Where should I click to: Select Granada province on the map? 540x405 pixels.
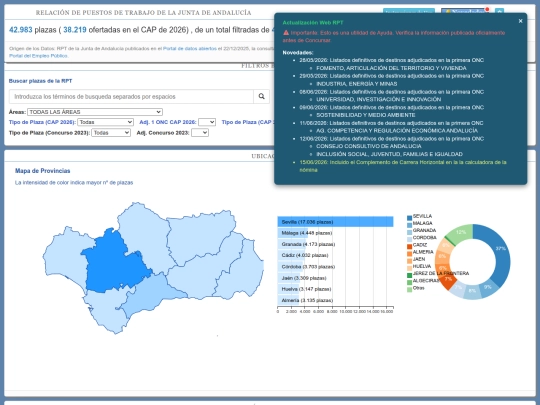(203, 272)
